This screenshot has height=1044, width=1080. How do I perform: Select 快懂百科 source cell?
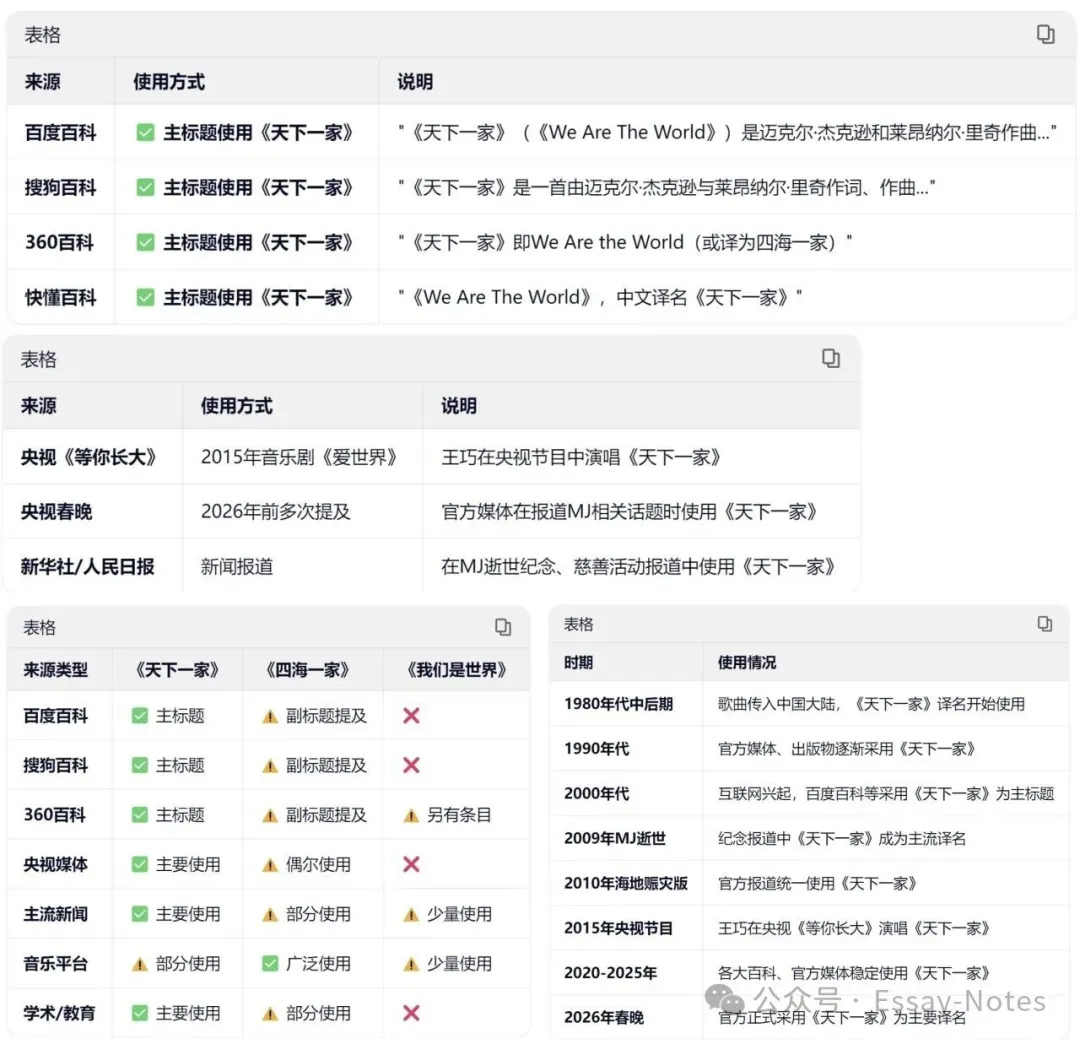click(61, 297)
